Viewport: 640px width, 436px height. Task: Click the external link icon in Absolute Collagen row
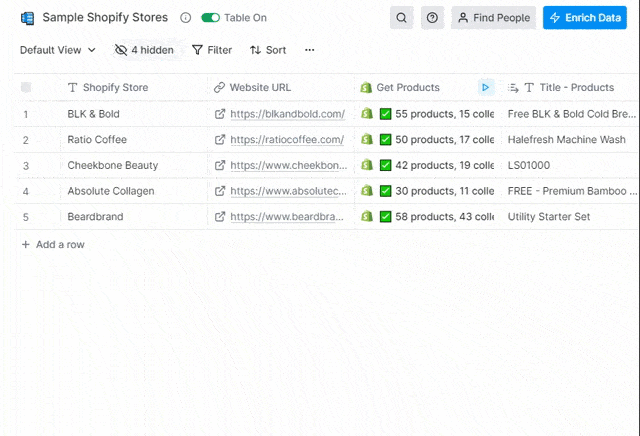[220, 191]
